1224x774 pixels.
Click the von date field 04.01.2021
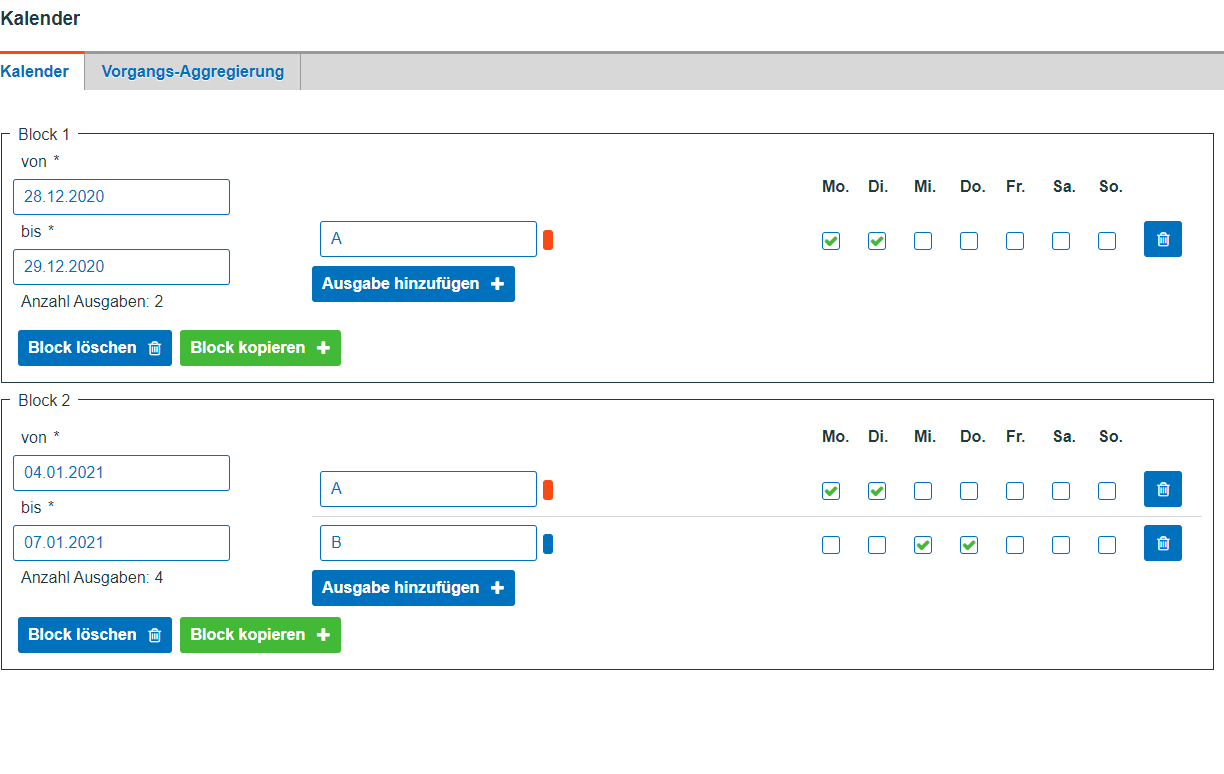coord(121,473)
